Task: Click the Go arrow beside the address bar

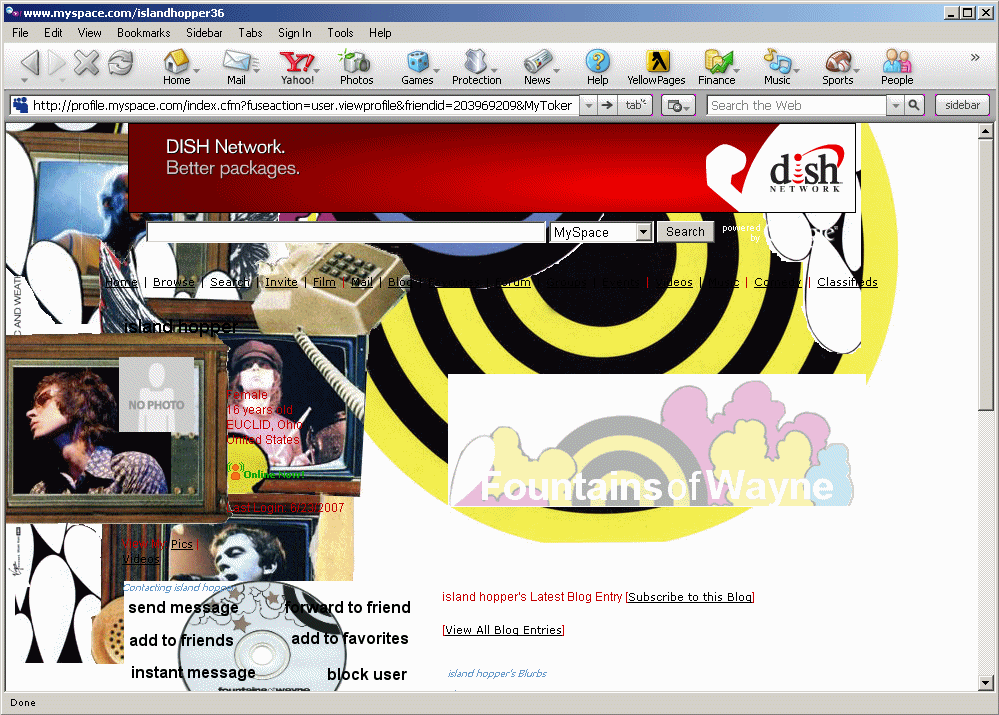Action: [x=607, y=105]
